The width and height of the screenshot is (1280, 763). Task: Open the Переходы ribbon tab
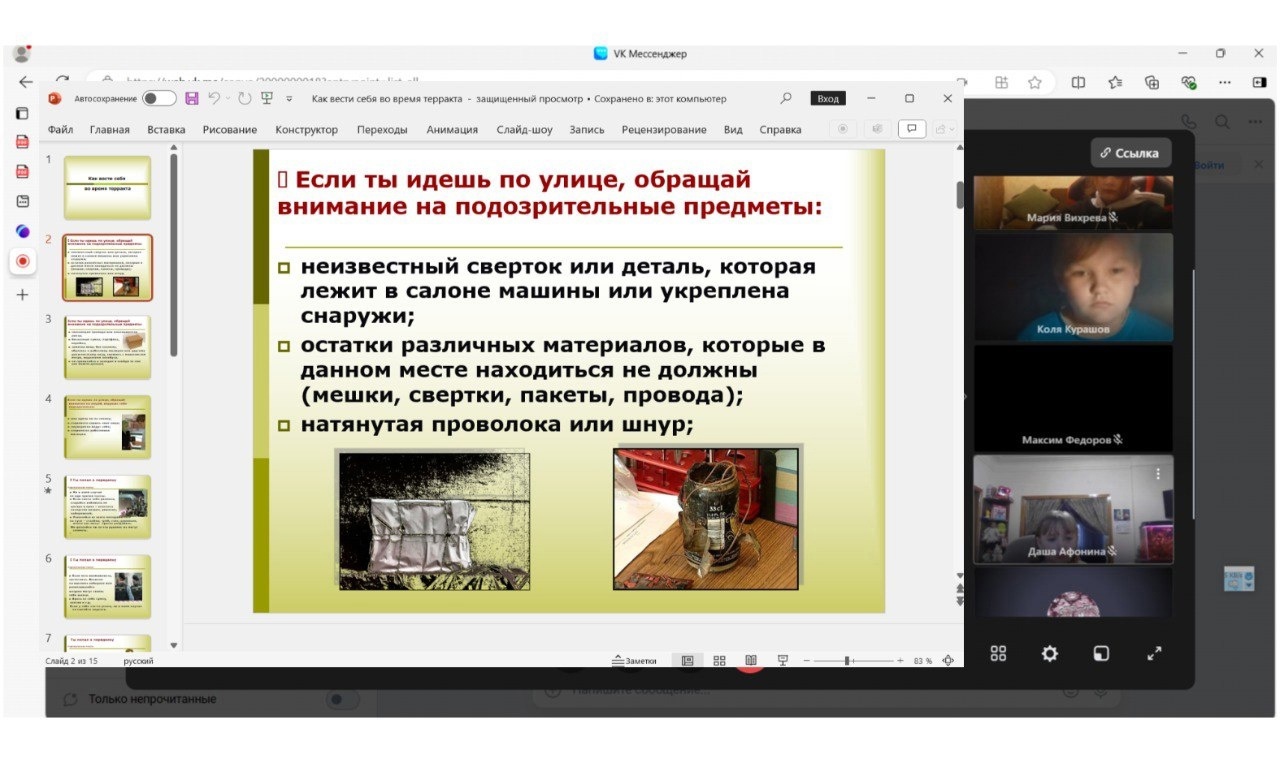tap(382, 129)
